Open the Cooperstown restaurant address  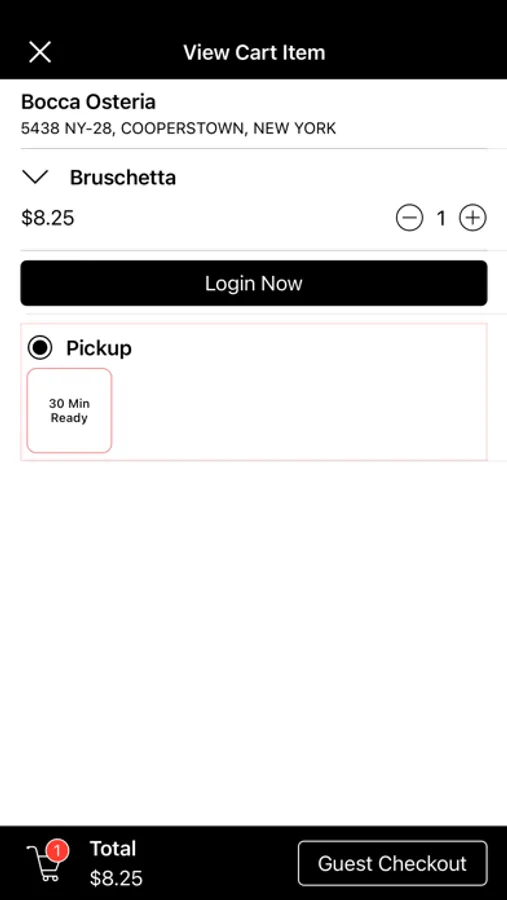(x=179, y=128)
